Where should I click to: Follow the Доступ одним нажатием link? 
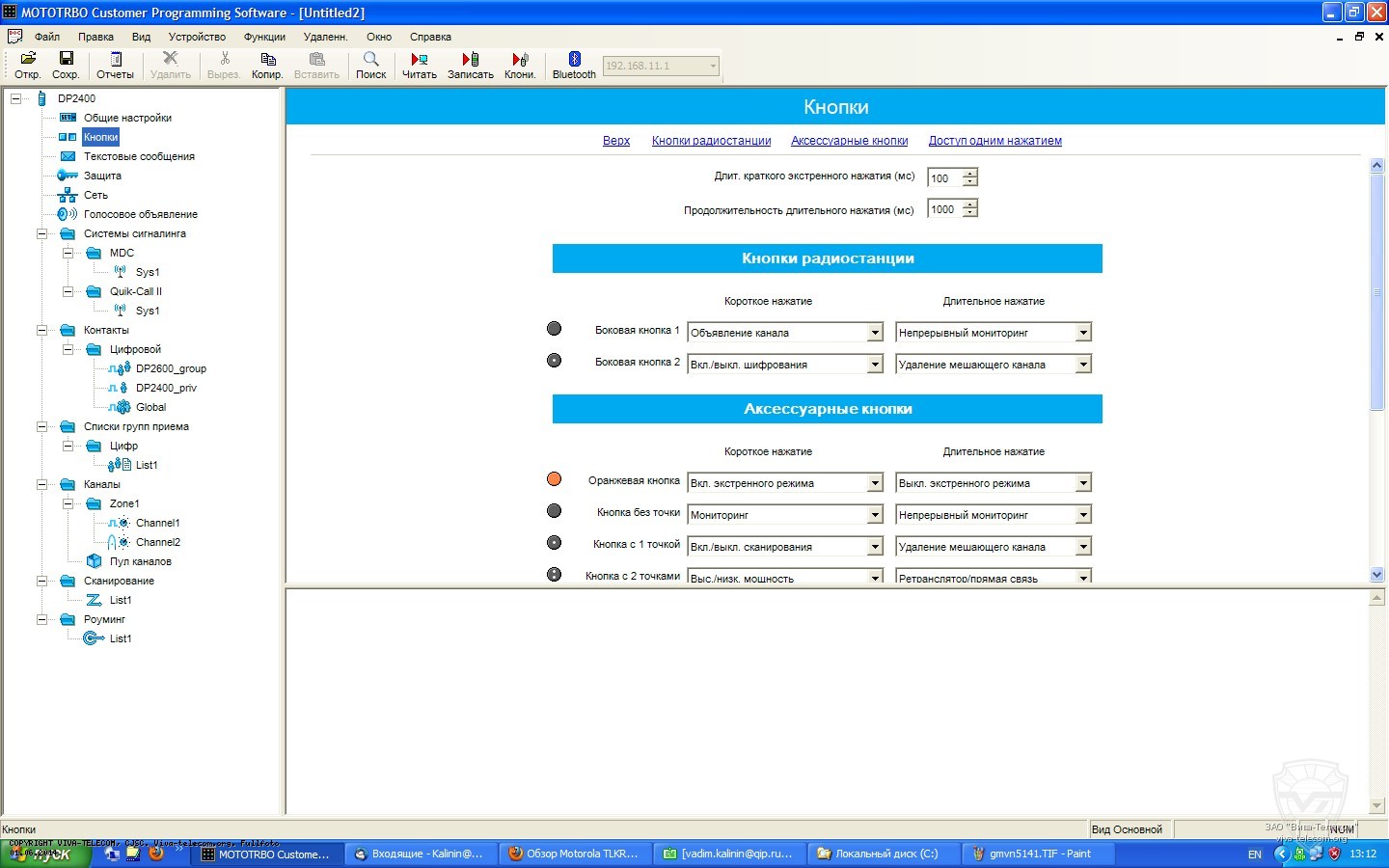click(x=994, y=141)
